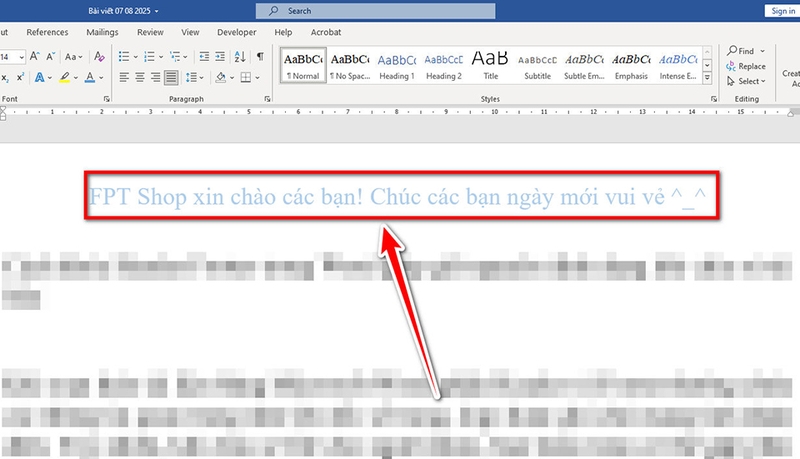Apply Heading 2 style
Image resolution: width=800 pixels, height=459 pixels.
pos(444,65)
